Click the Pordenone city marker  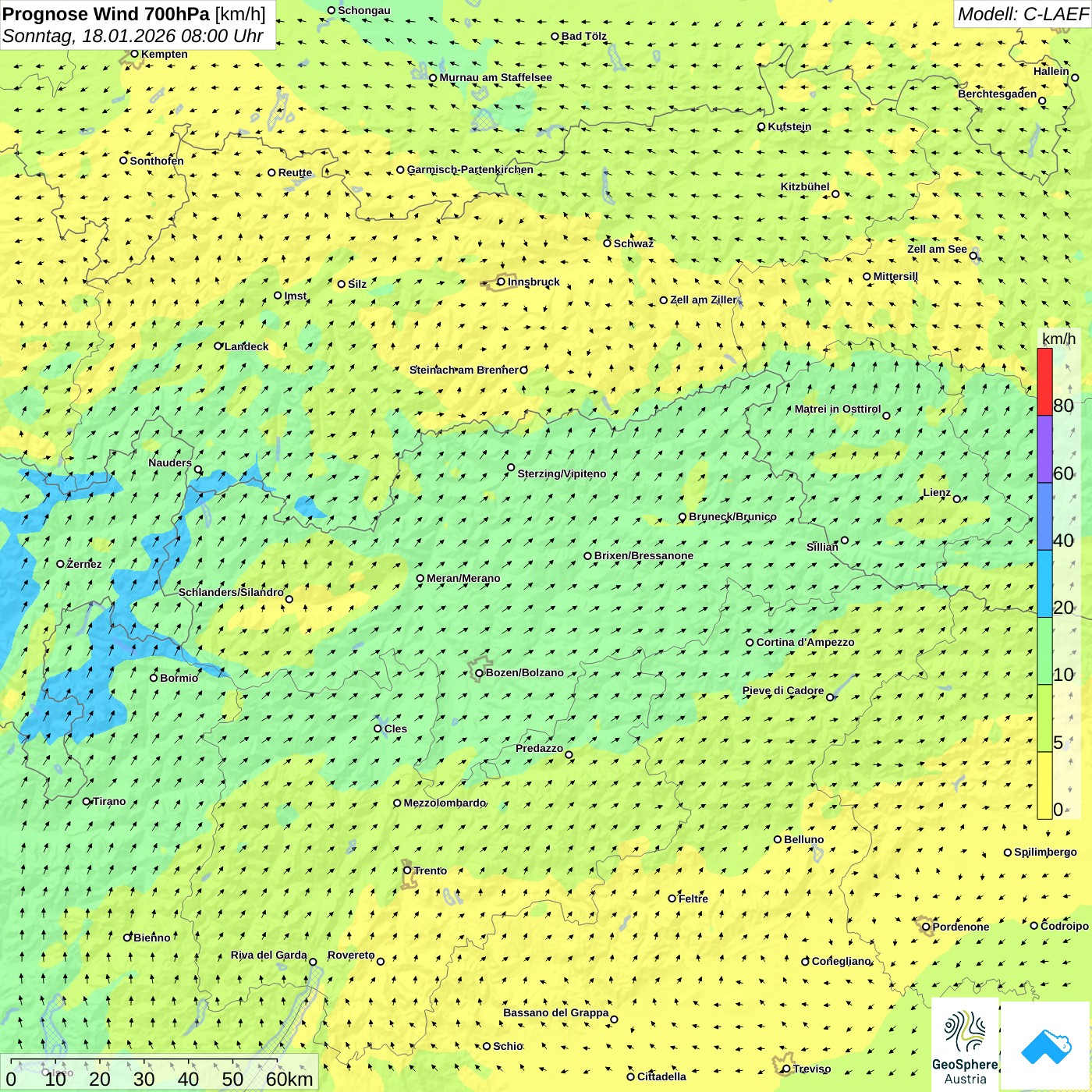point(926,927)
